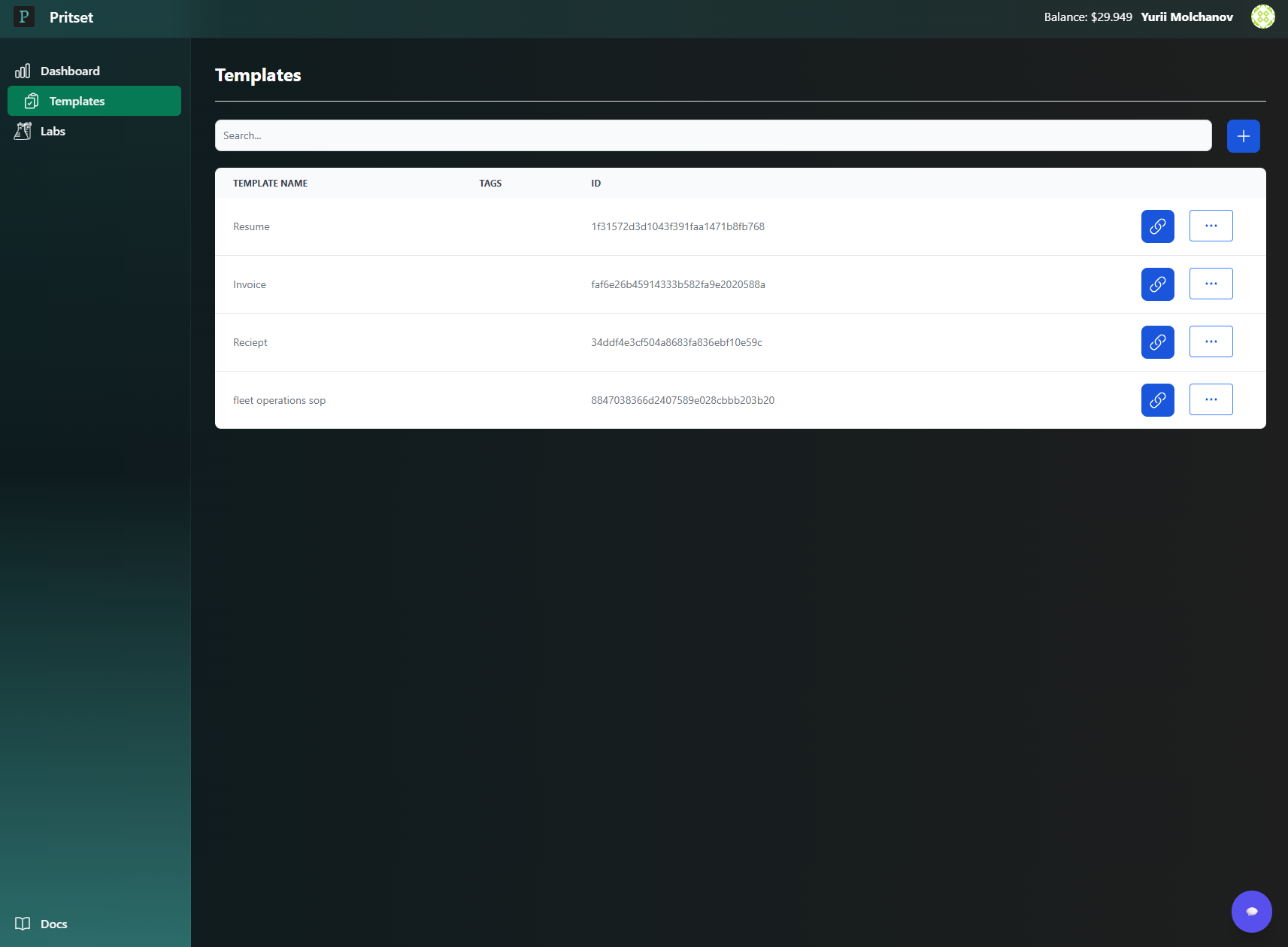Open Labs from the sidebar
The width and height of the screenshot is (1288, 947).
[x=53, y=131]
